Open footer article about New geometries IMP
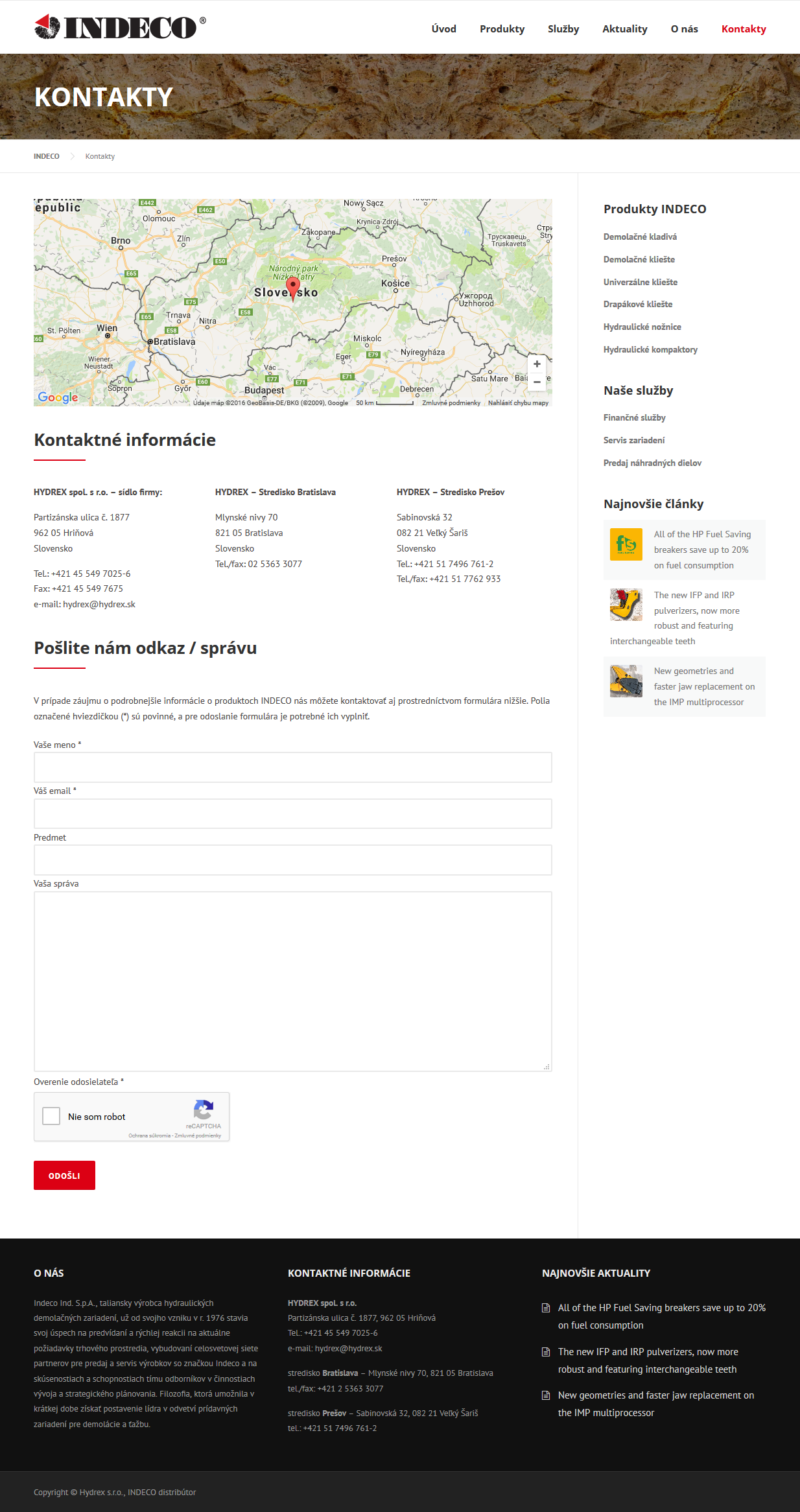The height and width of the screenshot is (1512, 800). (656, 1404)
